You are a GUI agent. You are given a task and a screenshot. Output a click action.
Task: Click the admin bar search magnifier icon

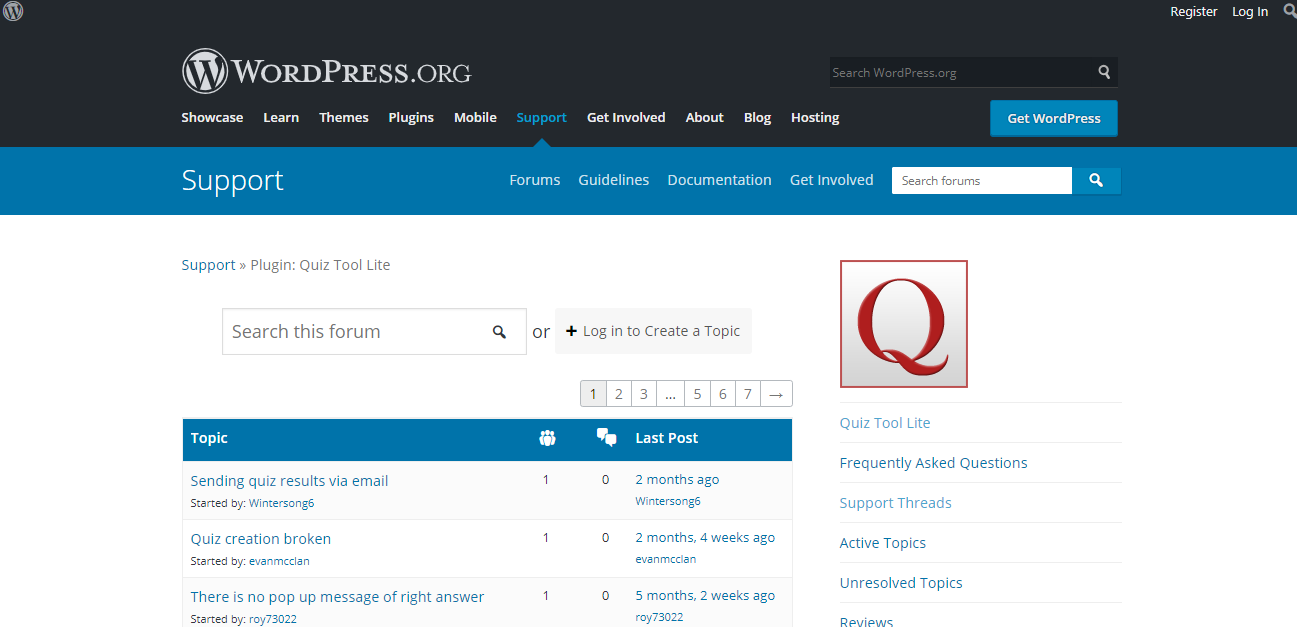tap(1289, 11)
